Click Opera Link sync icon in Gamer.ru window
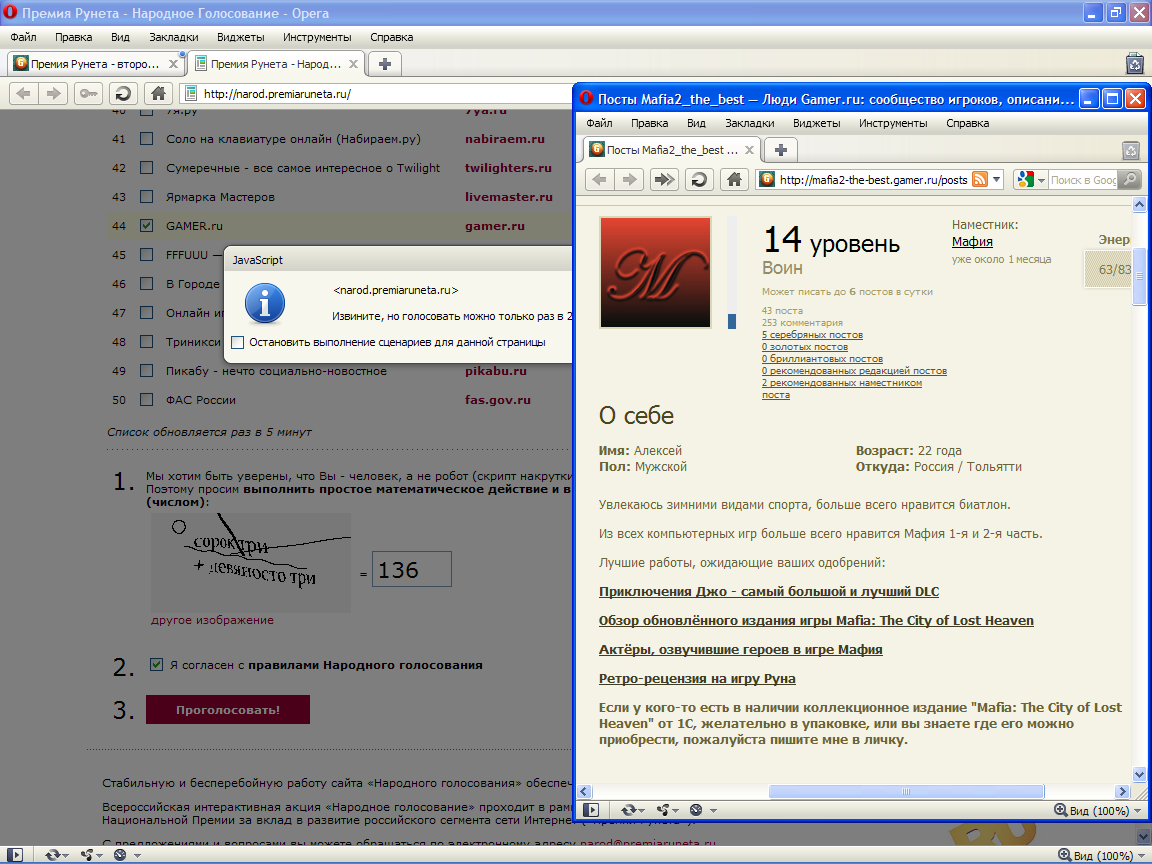The height and width of the screenshot is (864, 1152). (628, 810)
